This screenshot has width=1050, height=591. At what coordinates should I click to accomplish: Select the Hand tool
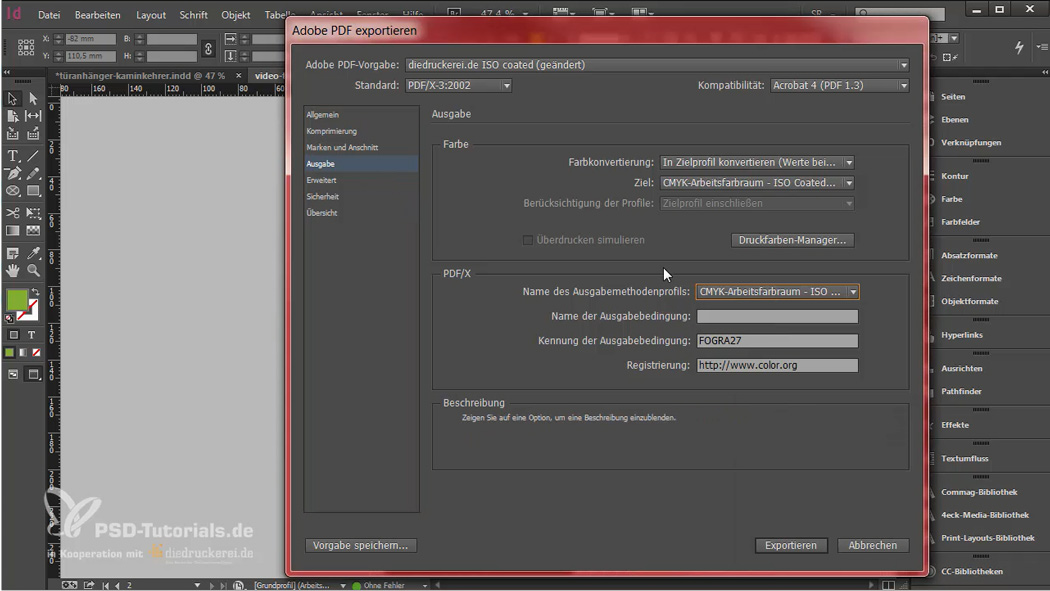click(12, 270)
